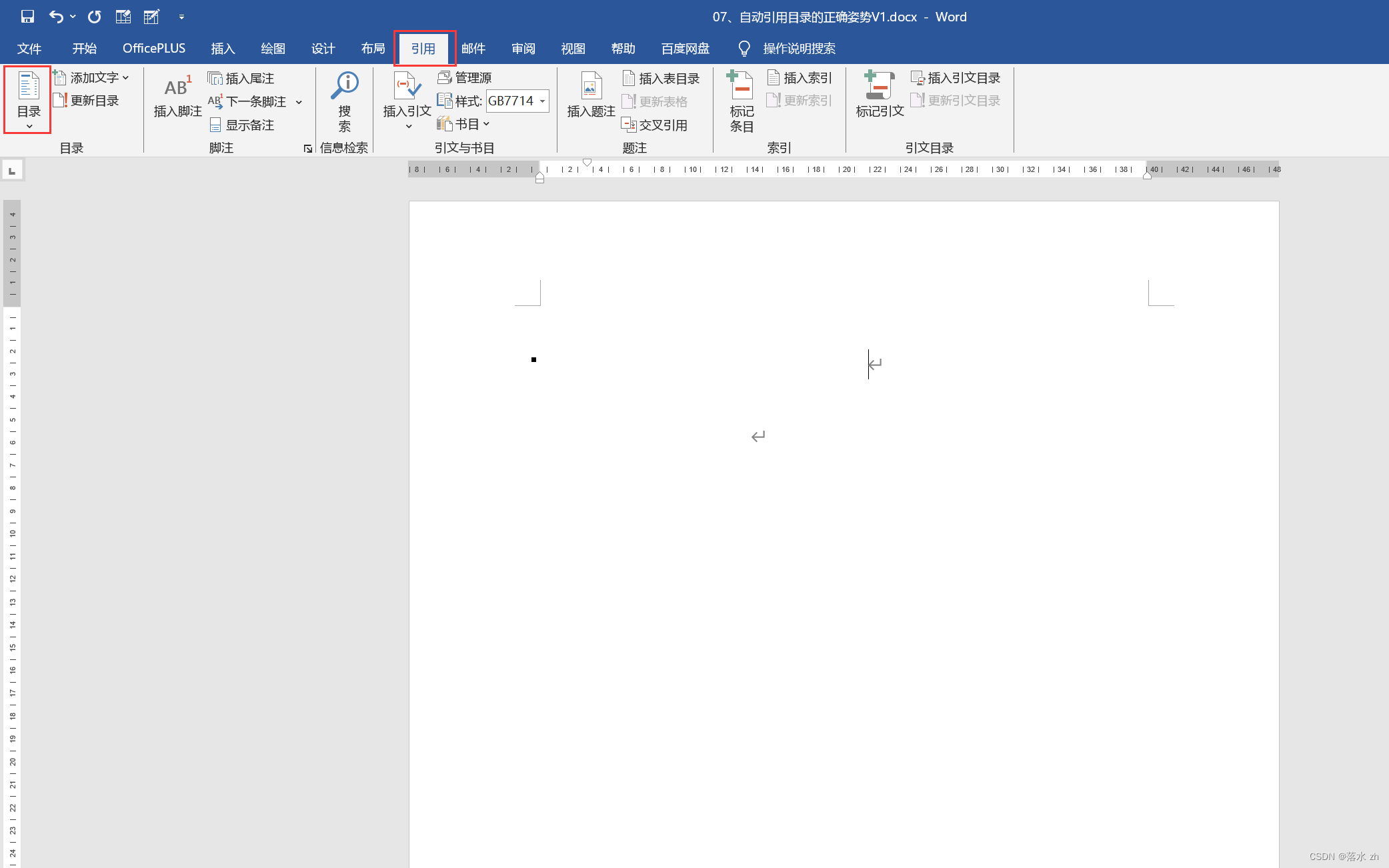Expand the Customize Quick Access Toolbar arrow
Image resolution: width=1389 pixels, height=868 pixels.
(x=181, y=17)
